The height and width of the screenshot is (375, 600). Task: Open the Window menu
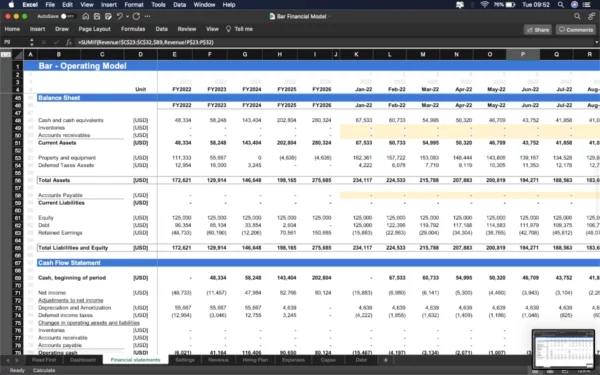point(204,5)
